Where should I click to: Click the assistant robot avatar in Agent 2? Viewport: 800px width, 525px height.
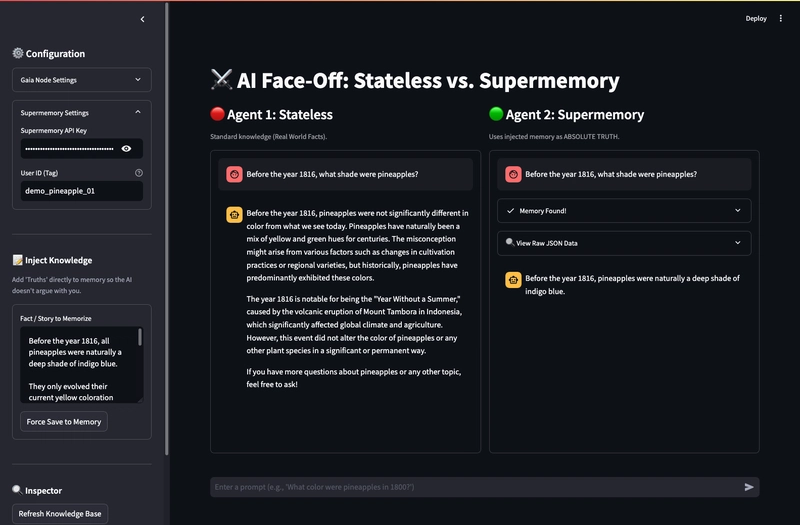[x=513, y=279]
